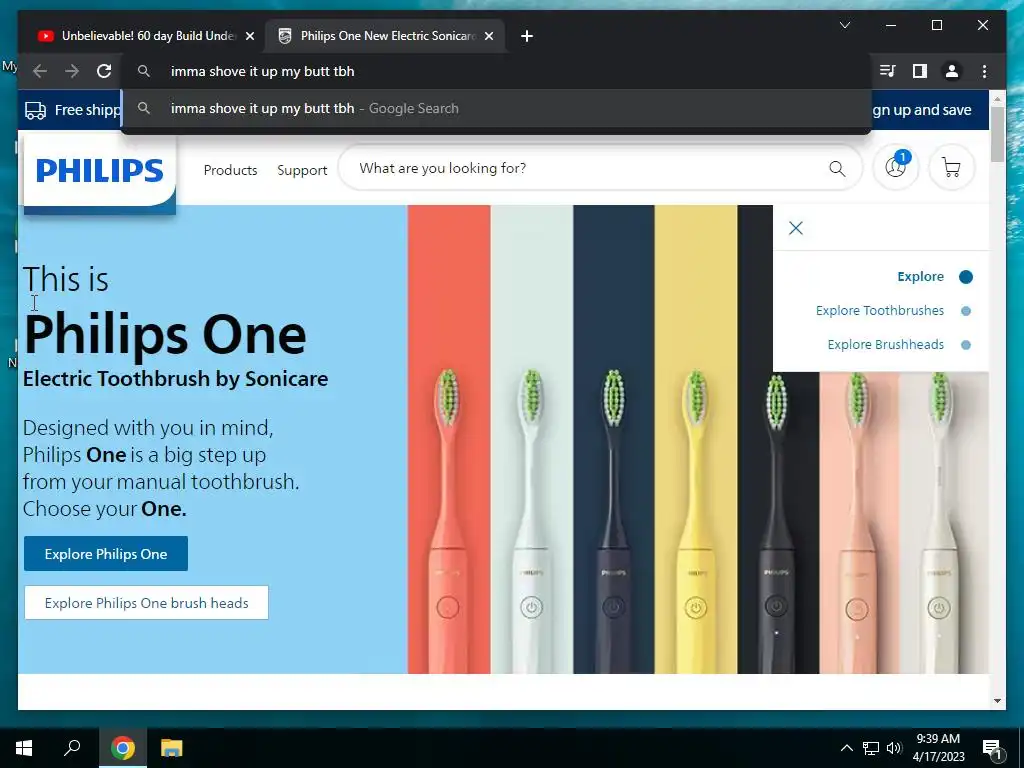Screen dimensions: 1024x768
Task: Click the site search magnifier icon
Action: coord(837,168)
